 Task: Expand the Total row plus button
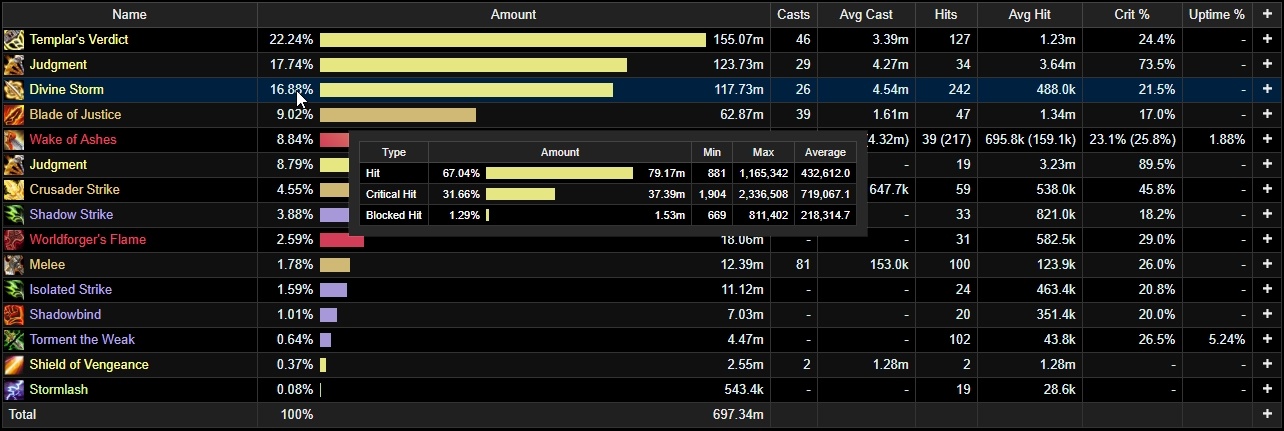tap(1267, 414)
